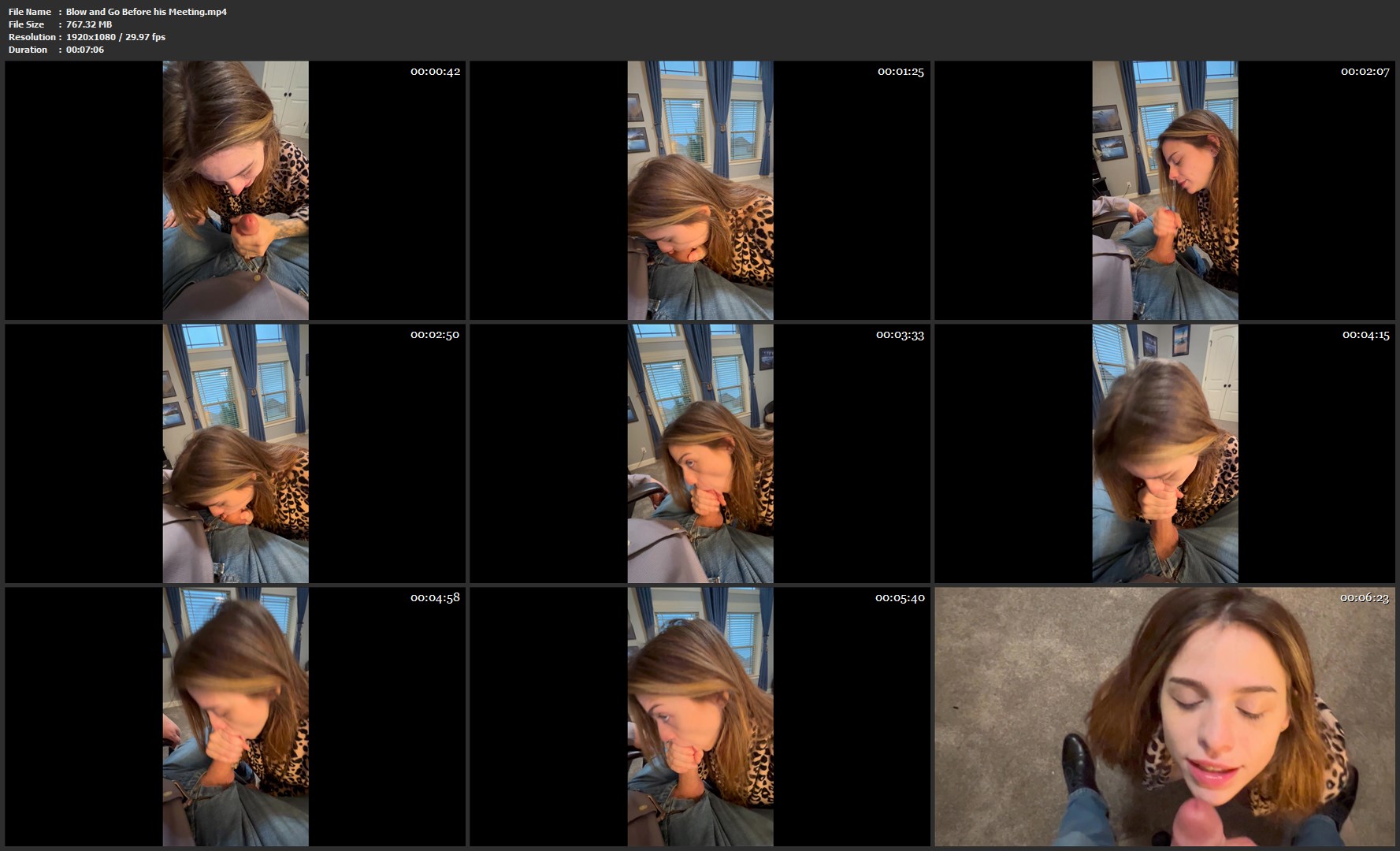Click the Duration label in header

[28, 50]
